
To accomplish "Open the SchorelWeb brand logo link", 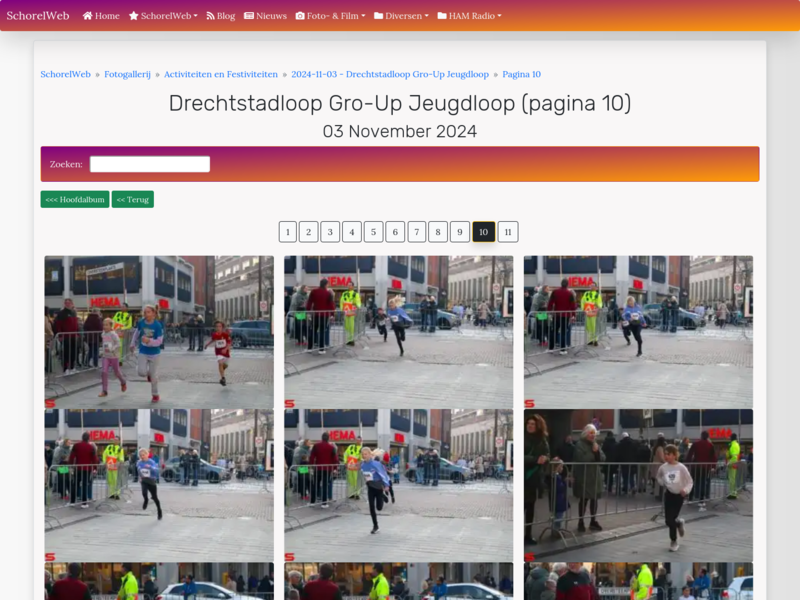I will pyautogui.click(x=38, y=16).
